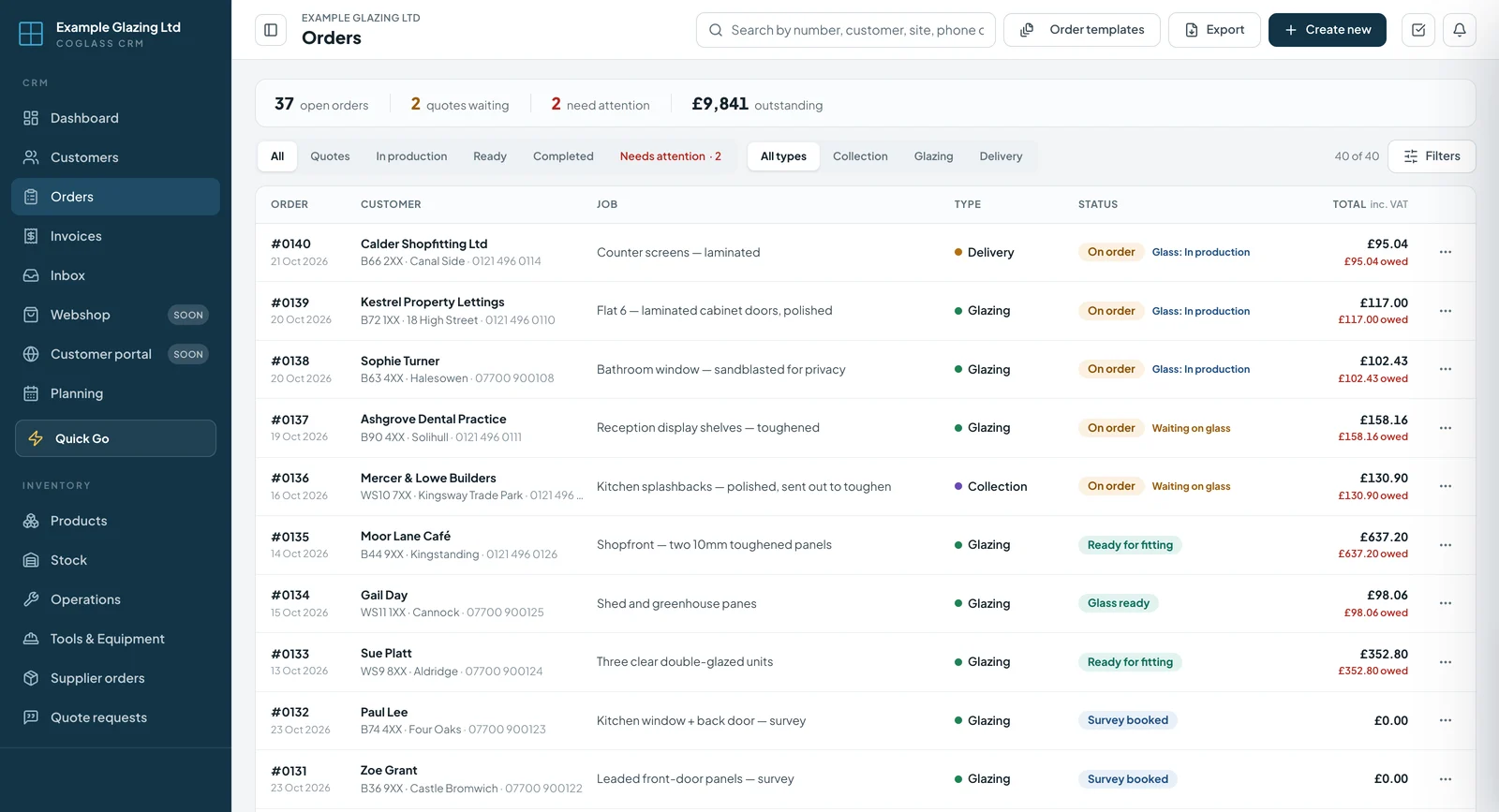The height and width of the screenshot is (812, 1499).
Task: Click the Inbox sidebar icon
Action: (x=31, y=275)
